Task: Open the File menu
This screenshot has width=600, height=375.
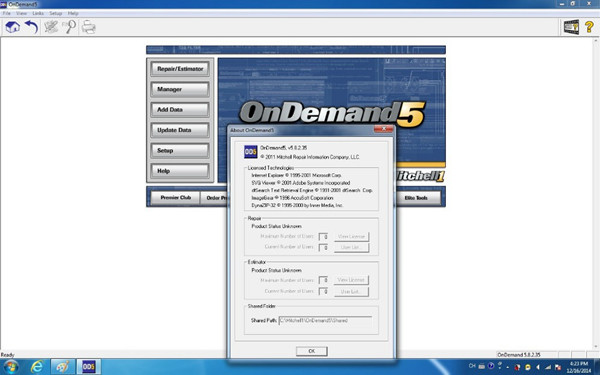Action: pos(7,13)
